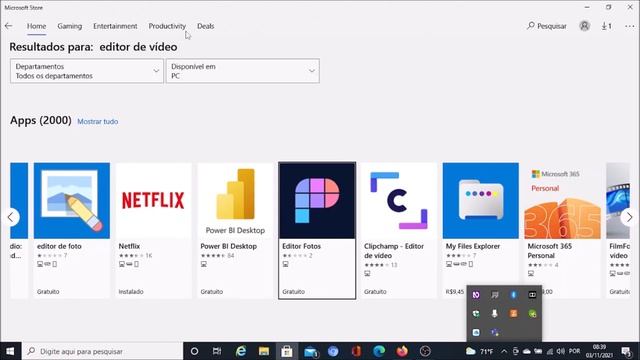640x360 pixels.
Task: Click the My Files Explorer price R$9,45
Action: [x=455, y=291]
